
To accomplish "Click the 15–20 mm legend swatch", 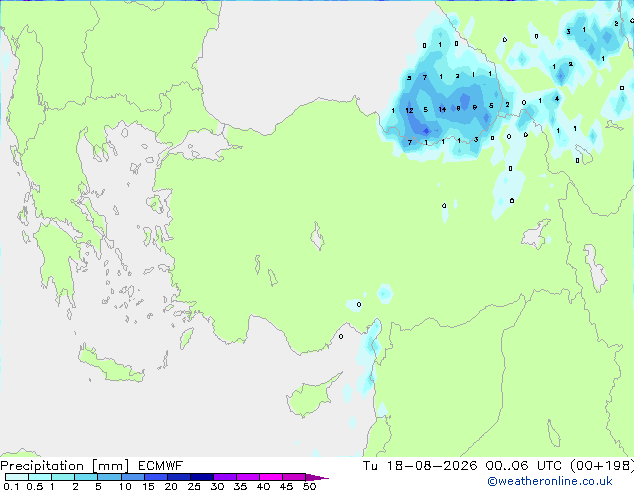I will [x=156, y=477].
